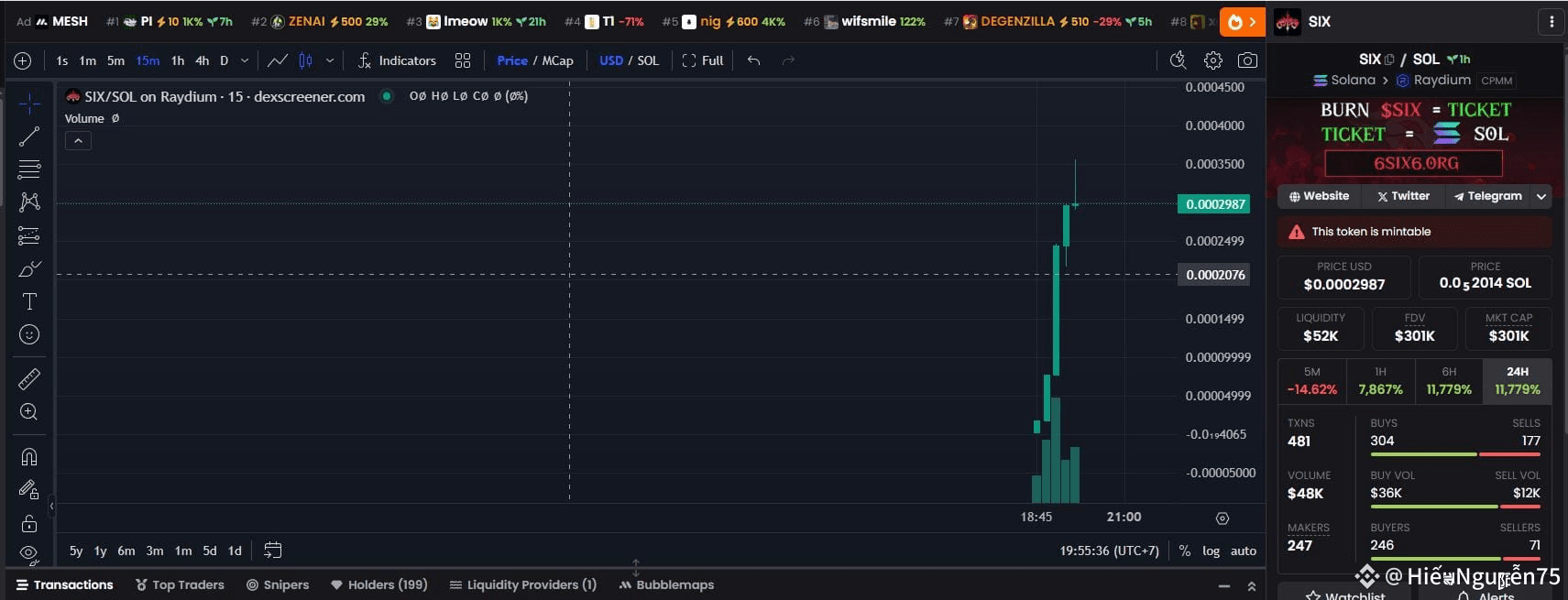Open the SIX Telegram link

[1487, 196]
